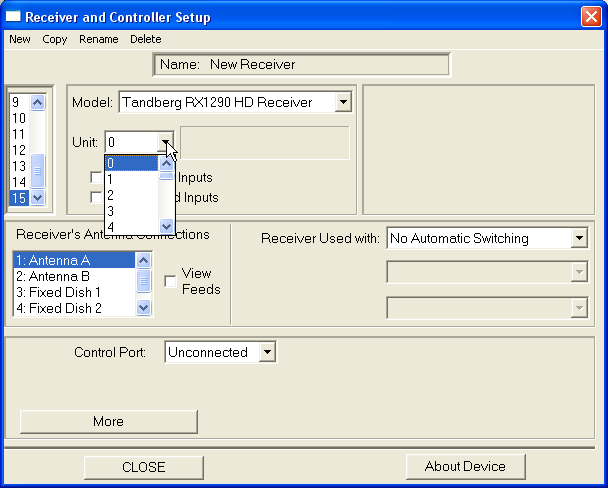This screenshot has width=608, height=488.
Task: Click the More button
Action: pyautogui.click(x=108, y=421)
